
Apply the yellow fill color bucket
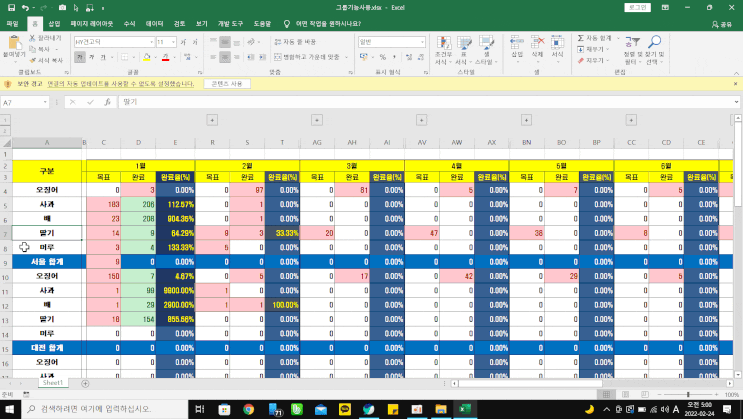[146, 57]
